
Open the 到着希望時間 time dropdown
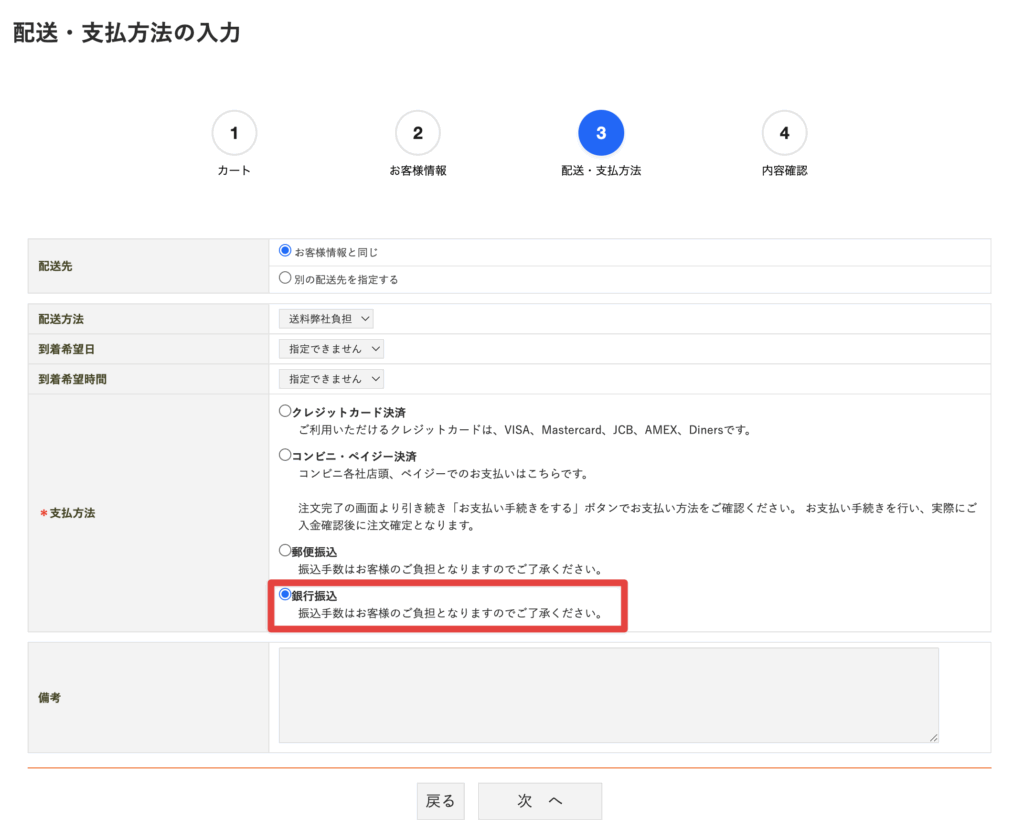tap(331, 379)
